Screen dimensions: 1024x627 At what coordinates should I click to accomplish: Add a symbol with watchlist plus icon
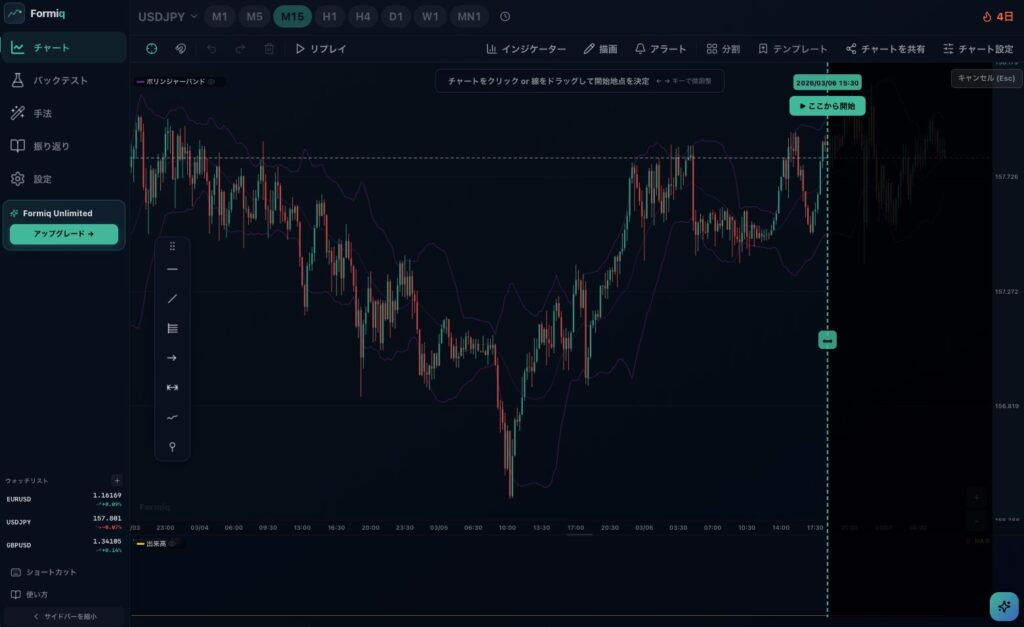117,481
